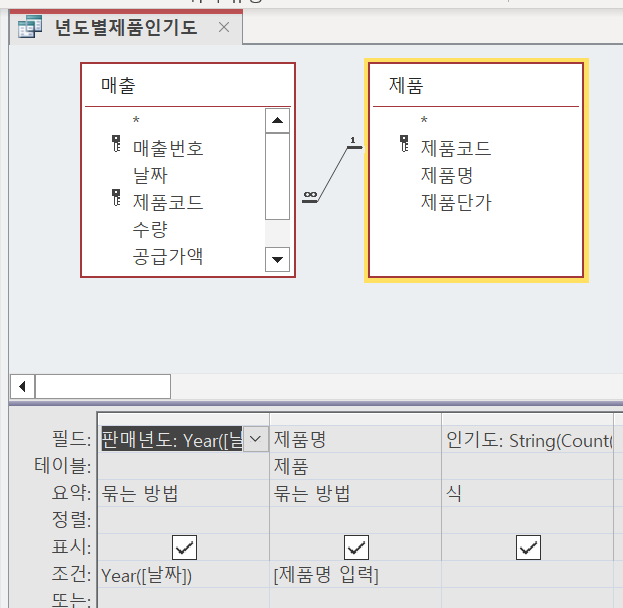Image resolution: width=623 pixels, height=608 pixels.
Task: Click the scroll up arrow in 매출 field list
Action: coord(277,121)
